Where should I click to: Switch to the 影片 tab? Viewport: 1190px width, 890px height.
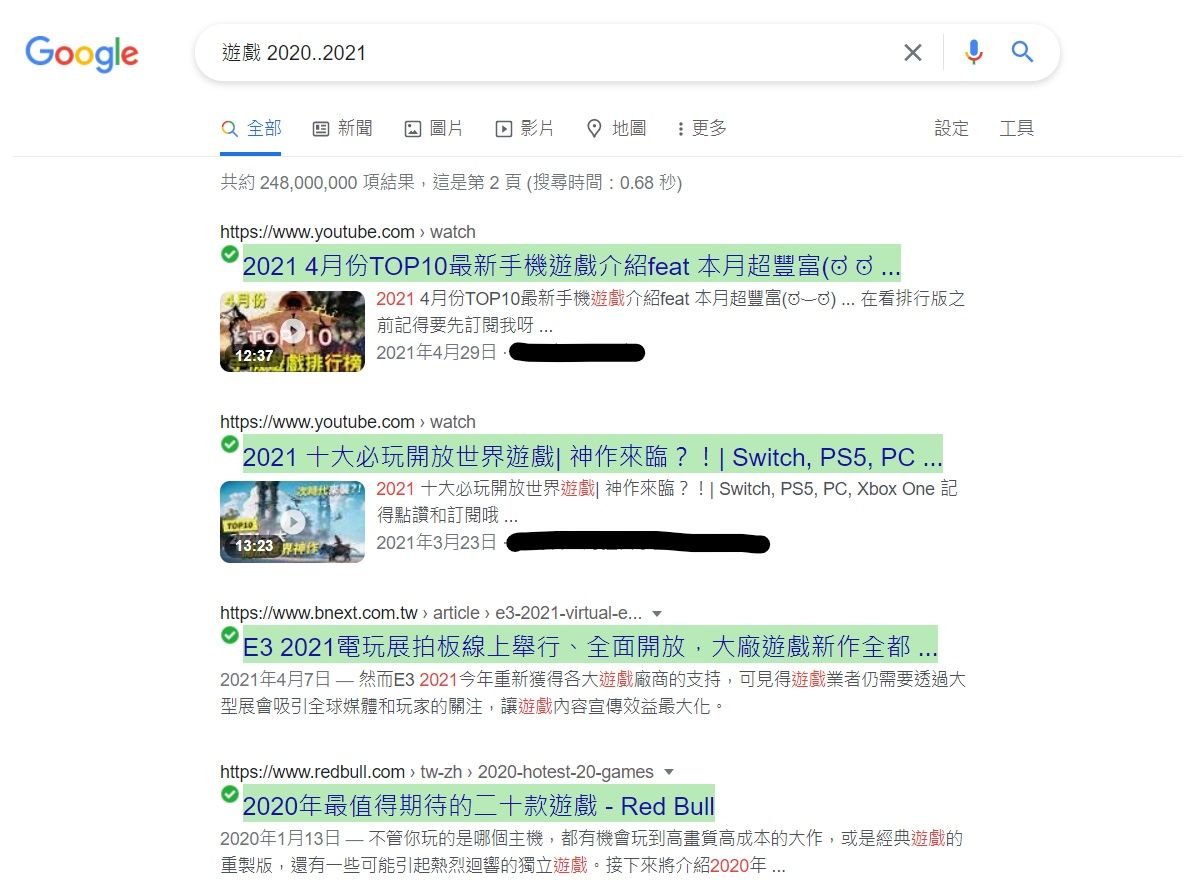tap(525, 128)
